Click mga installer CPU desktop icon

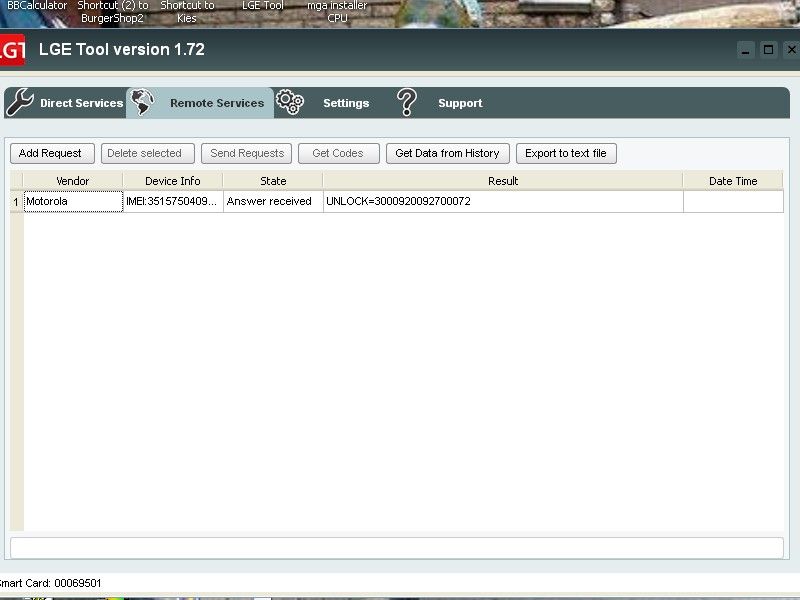point(337,12)
